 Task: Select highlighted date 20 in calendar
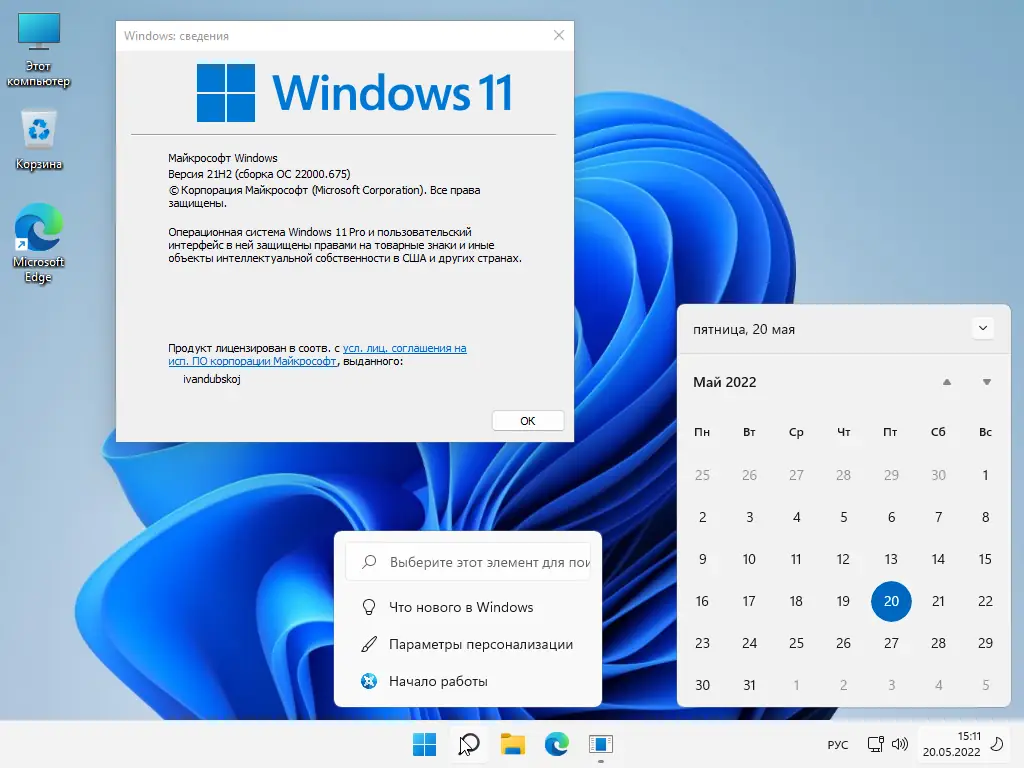(x=891, y=601)
